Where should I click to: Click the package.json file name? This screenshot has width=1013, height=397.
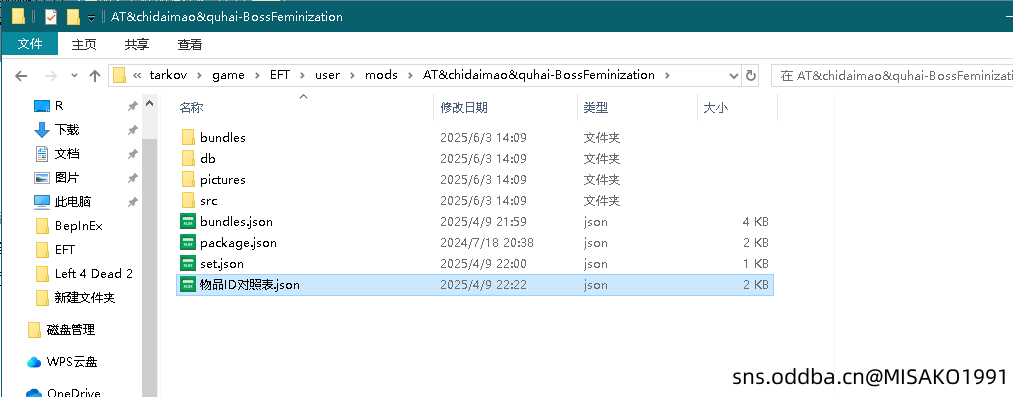click(238, 243)
